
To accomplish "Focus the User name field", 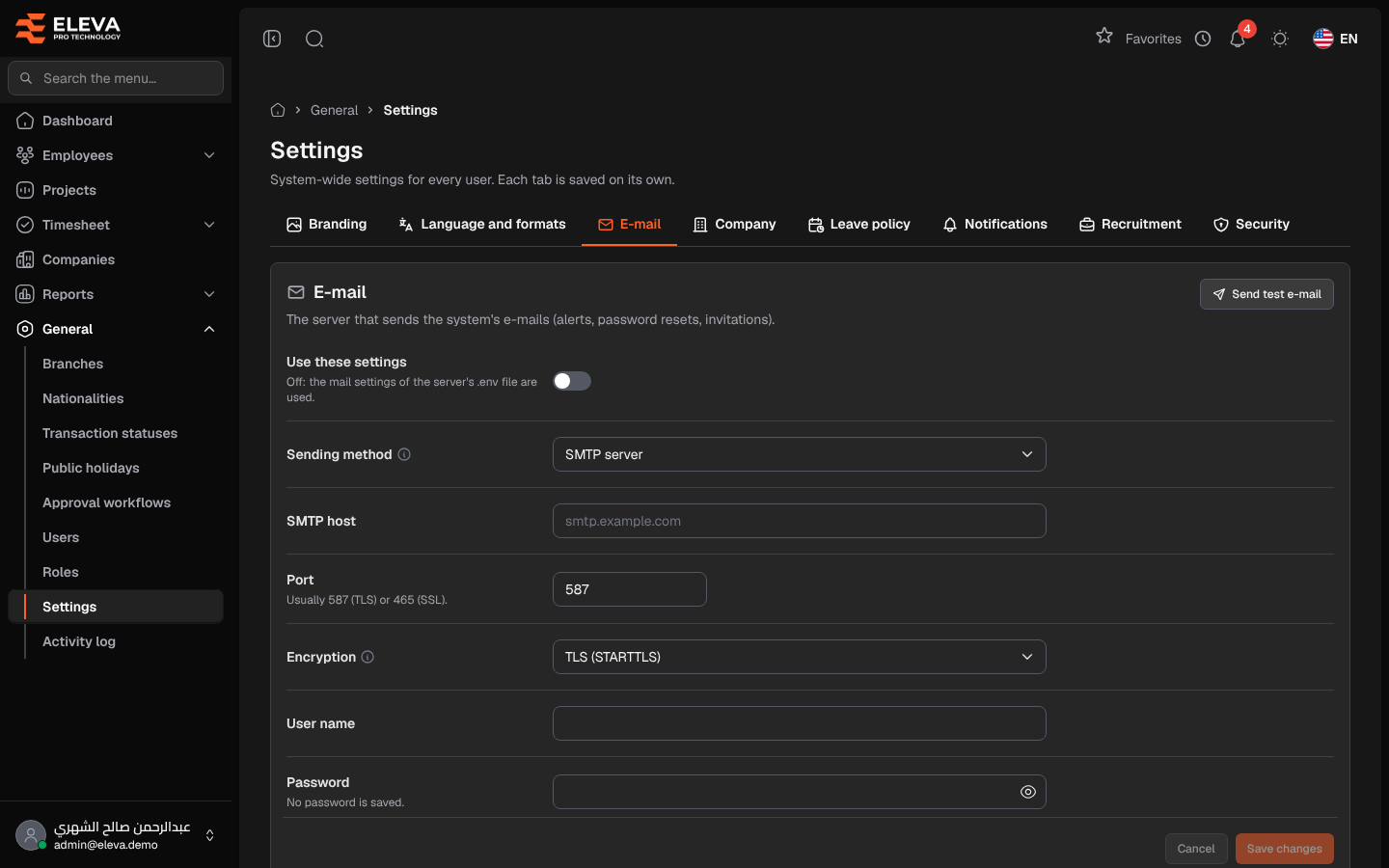I will coord(800,723).
